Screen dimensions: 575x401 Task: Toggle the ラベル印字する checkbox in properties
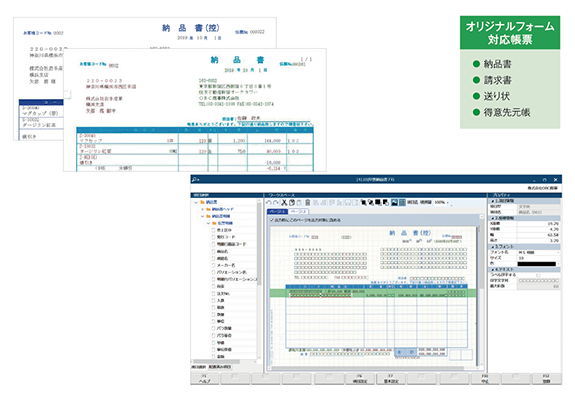(538, 275)
